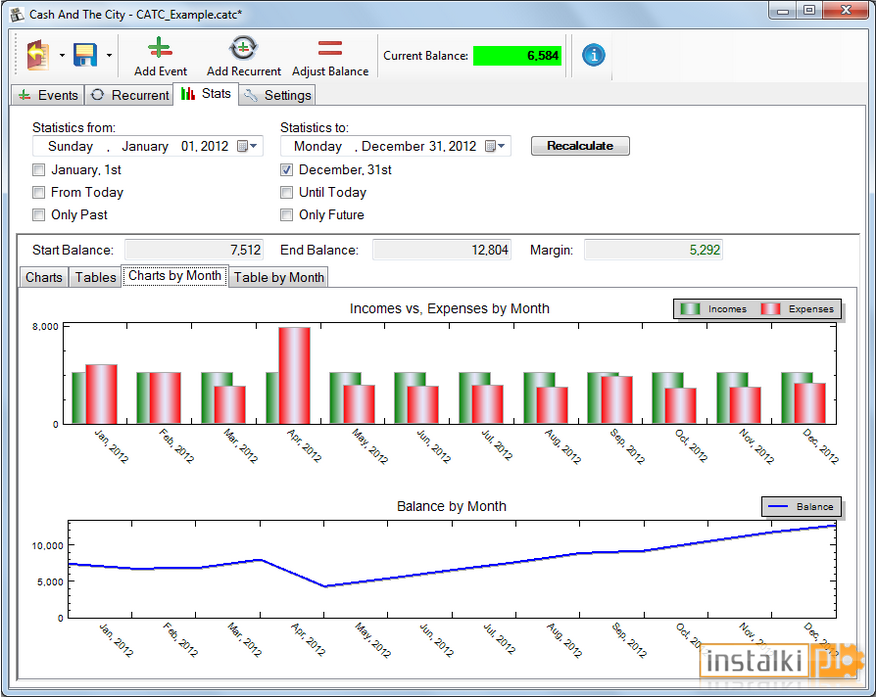This screenshot has height=698, width=877.
Task: Open calendar picker for Statistics to date
Action: coord(495,146)
